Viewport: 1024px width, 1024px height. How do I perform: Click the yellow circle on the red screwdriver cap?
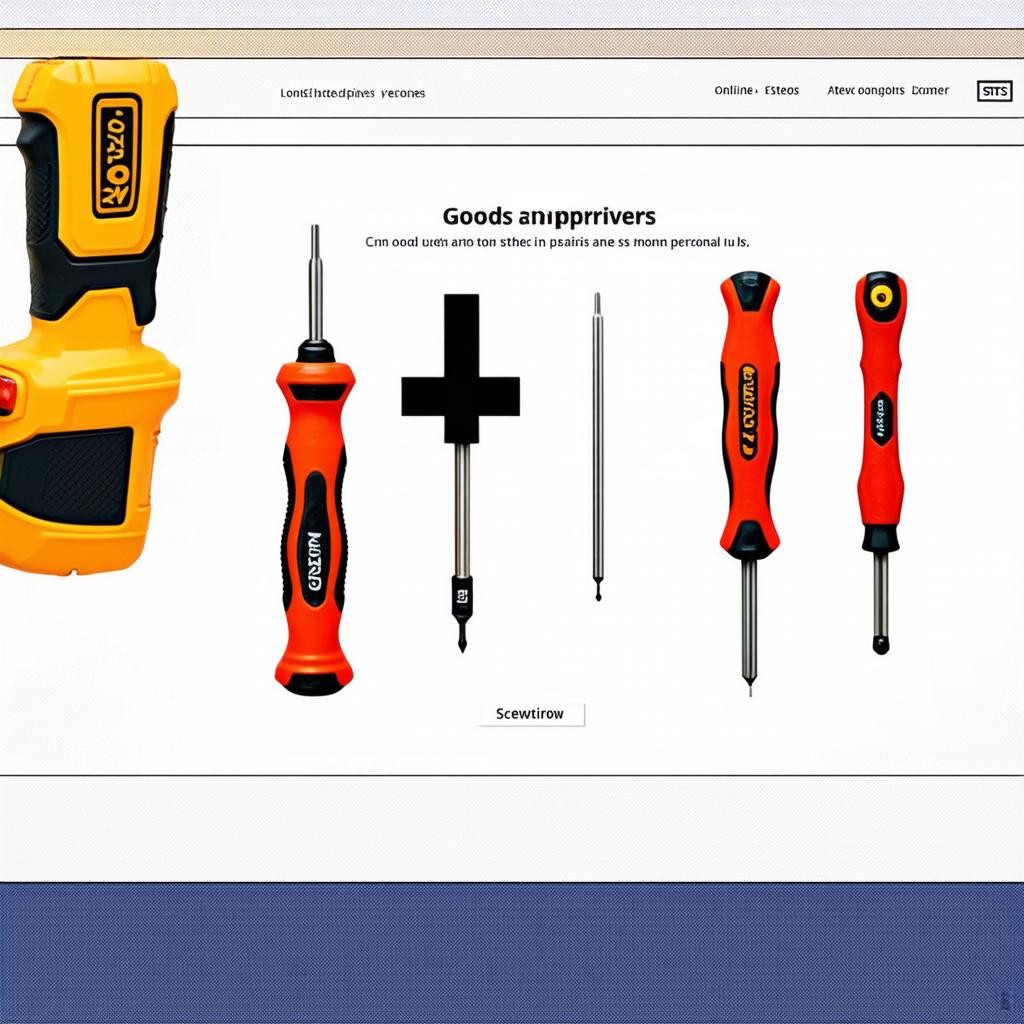click(881, 296)
